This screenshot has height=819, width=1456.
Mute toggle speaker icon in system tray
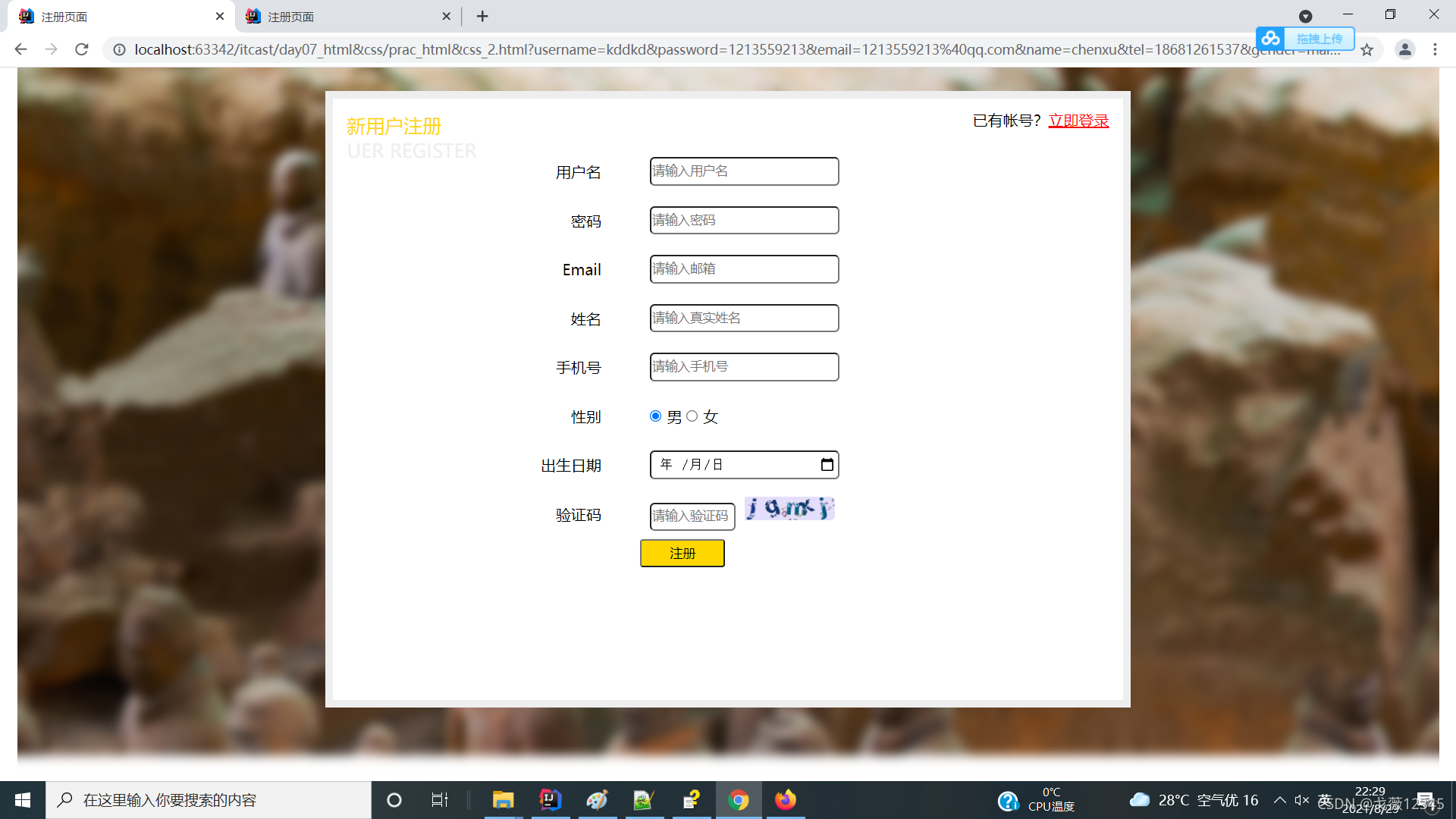tap(1302, 800)
